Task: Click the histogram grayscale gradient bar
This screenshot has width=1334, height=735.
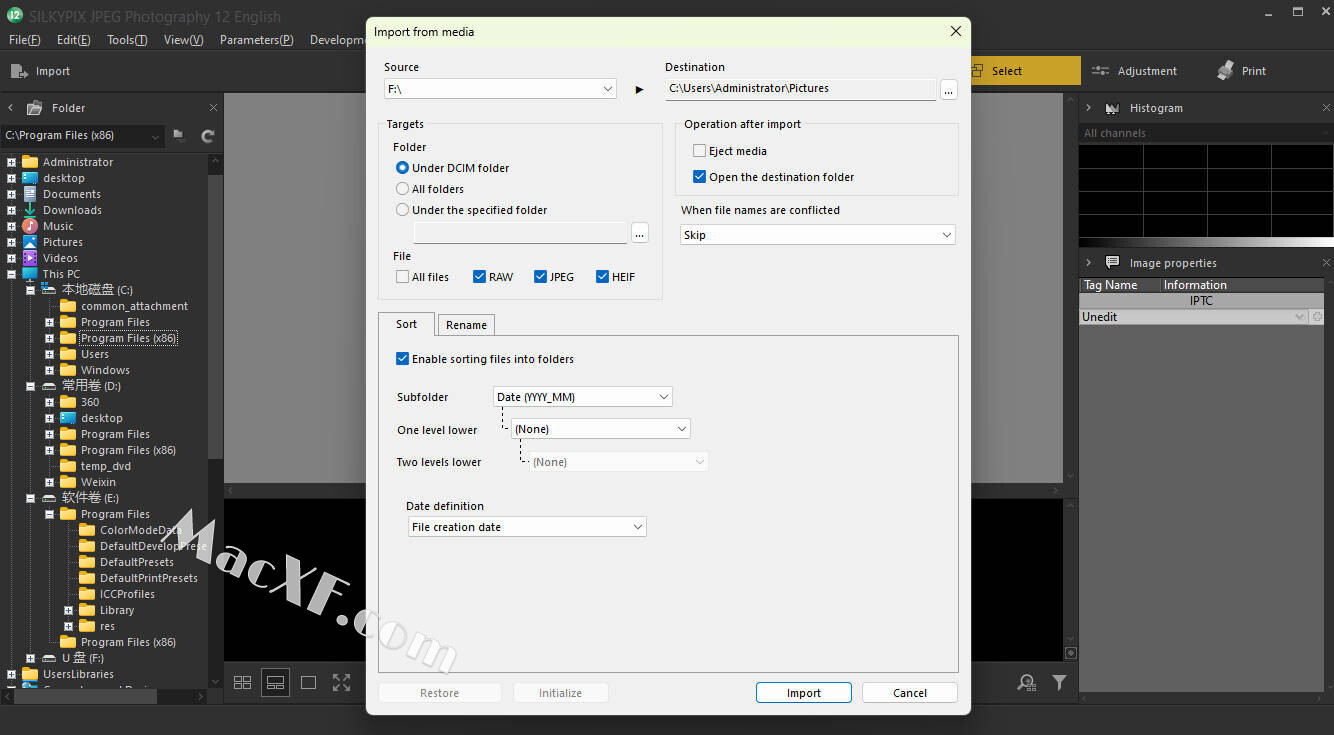Action: 1205,242
